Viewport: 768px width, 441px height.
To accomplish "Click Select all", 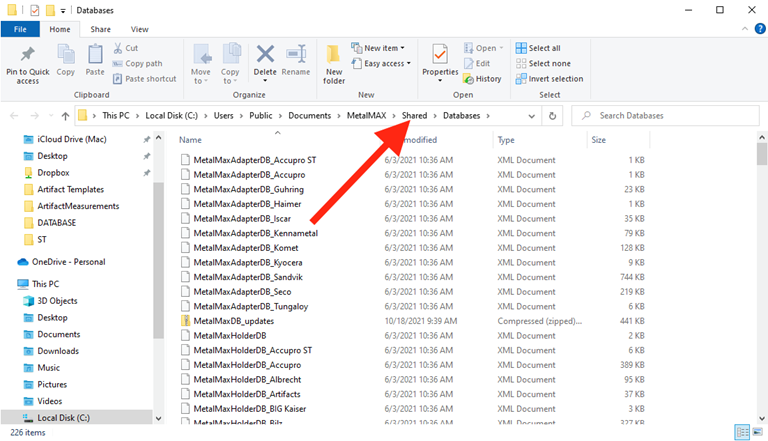I will pyautogui.click(x=538, y=48).
